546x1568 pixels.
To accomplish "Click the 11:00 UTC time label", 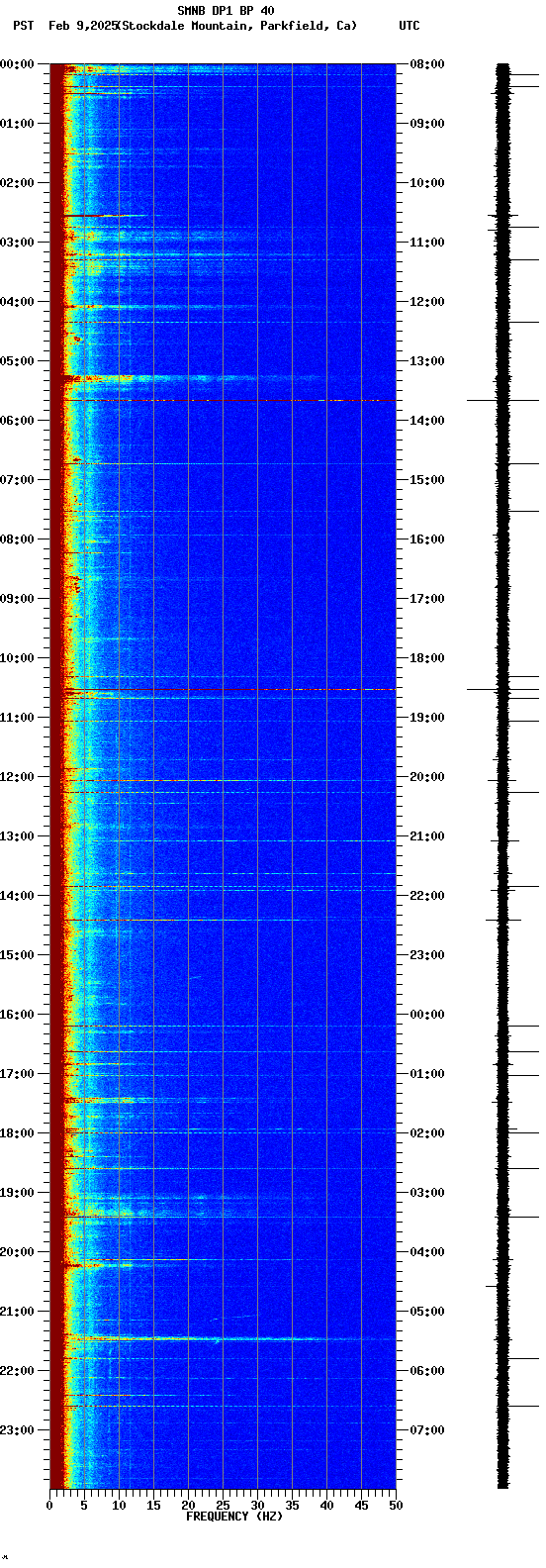I will (426, 243).
